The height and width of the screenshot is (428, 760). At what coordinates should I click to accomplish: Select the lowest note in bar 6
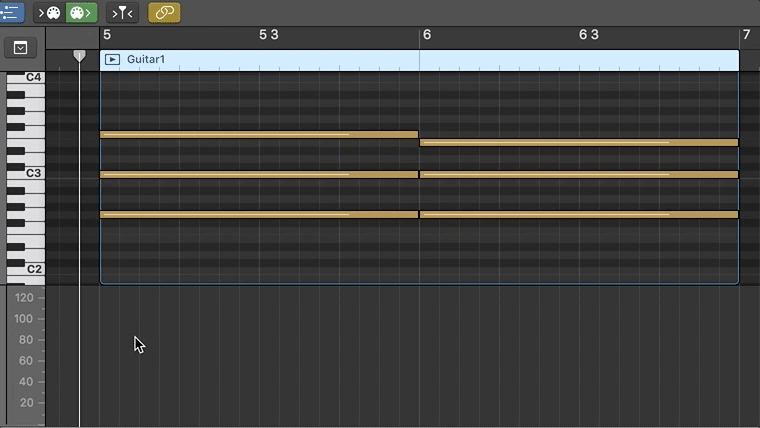[x=578, y=214]
